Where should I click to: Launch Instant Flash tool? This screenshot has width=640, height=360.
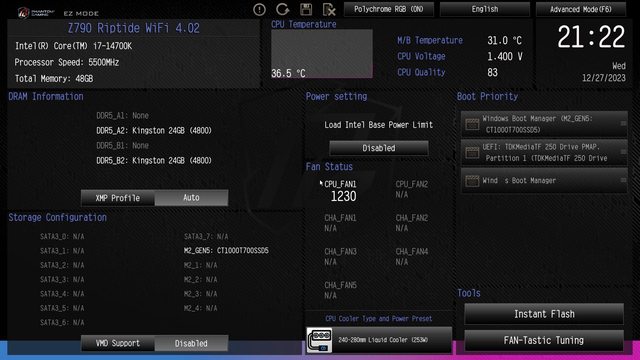(544, 314)
